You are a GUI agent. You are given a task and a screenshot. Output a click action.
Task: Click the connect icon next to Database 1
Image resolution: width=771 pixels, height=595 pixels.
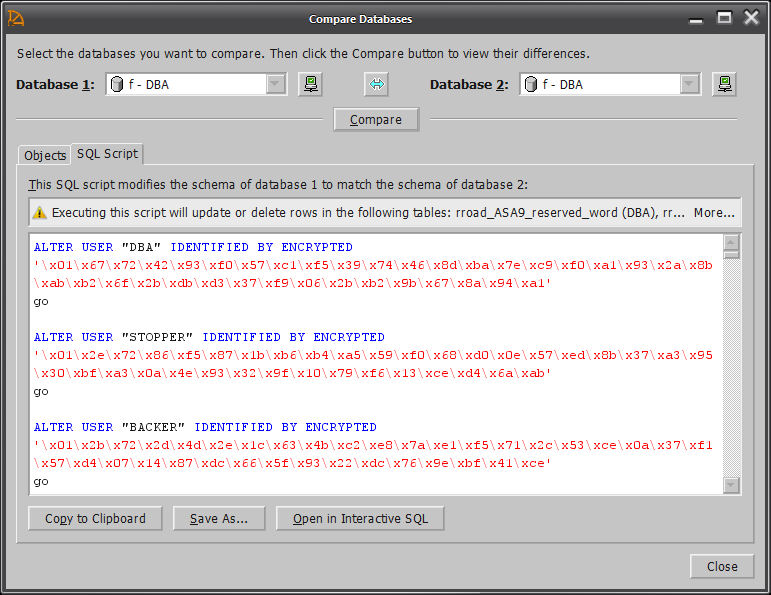310,84
